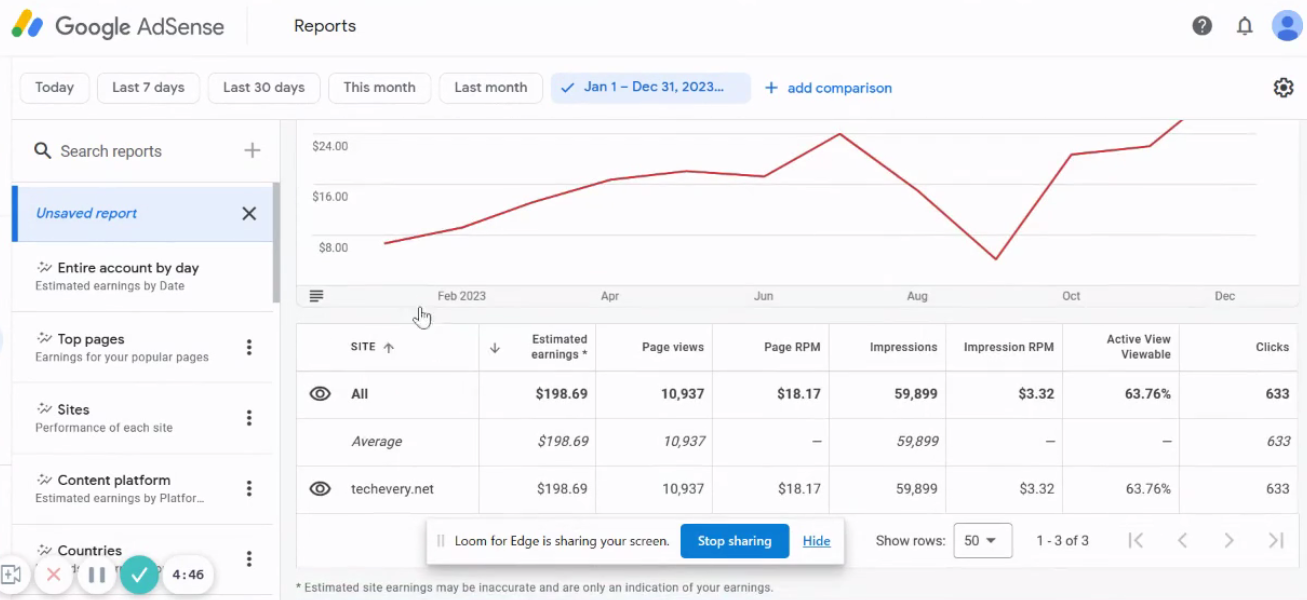Go to the next page of results
Viewport: 1307px width, 600px height.
pos(1229,540)
